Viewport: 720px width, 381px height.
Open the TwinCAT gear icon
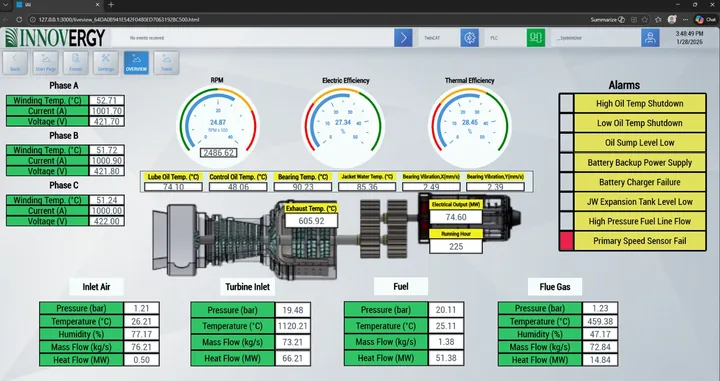point(469,38)
